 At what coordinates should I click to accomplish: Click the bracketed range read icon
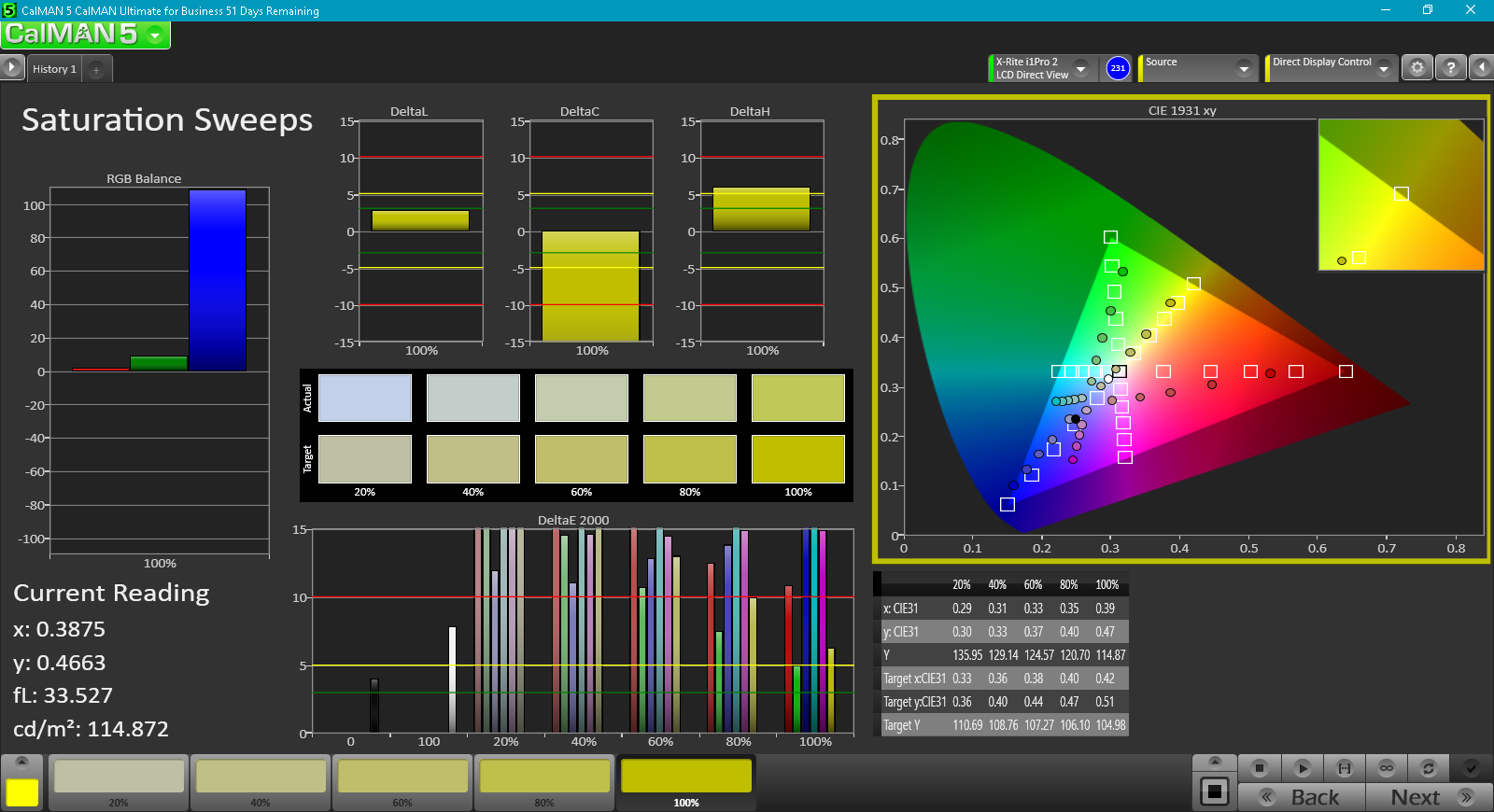pos(1344,768)
